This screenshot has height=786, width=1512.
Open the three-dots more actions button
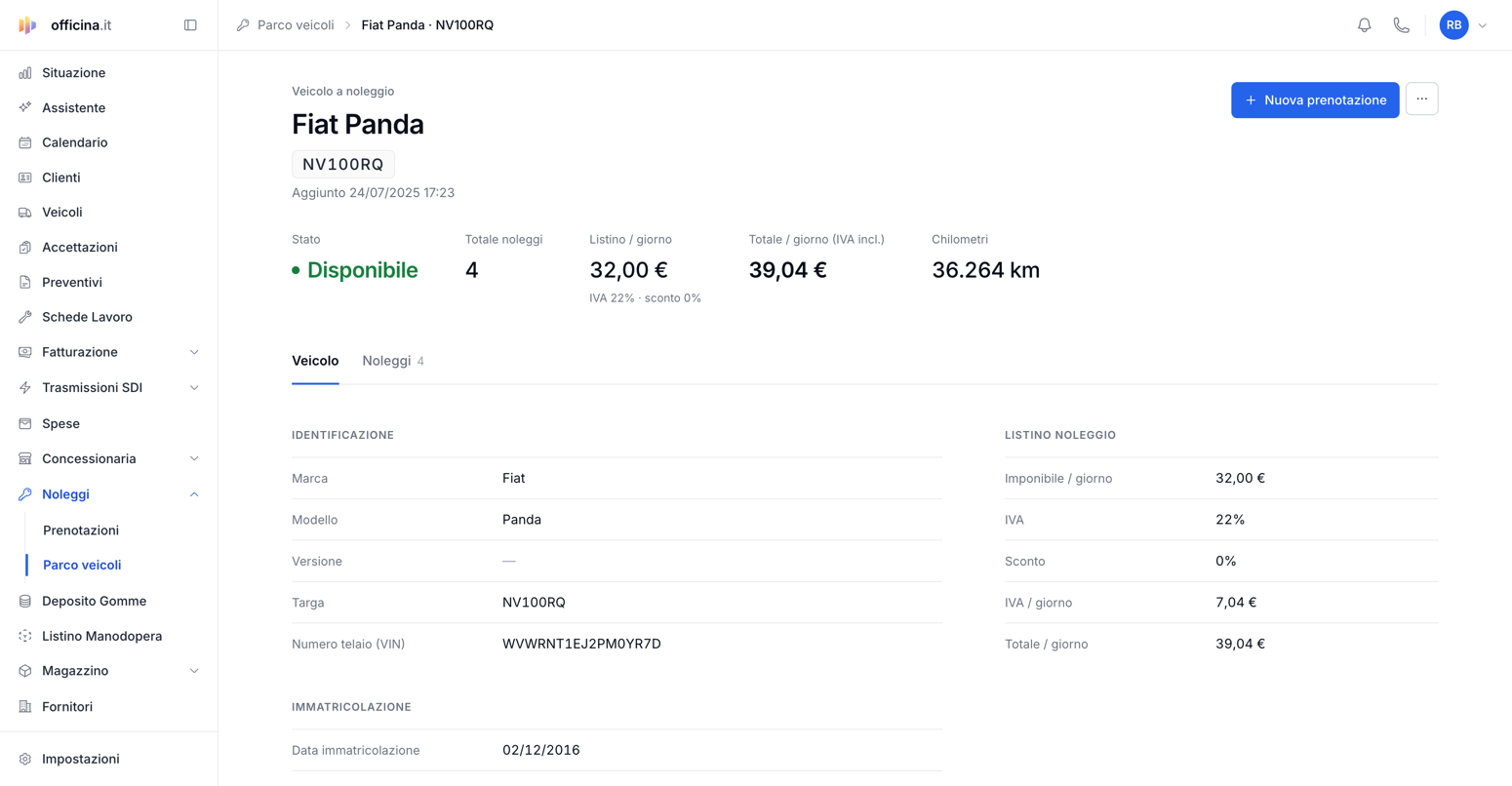point(1422,99)
